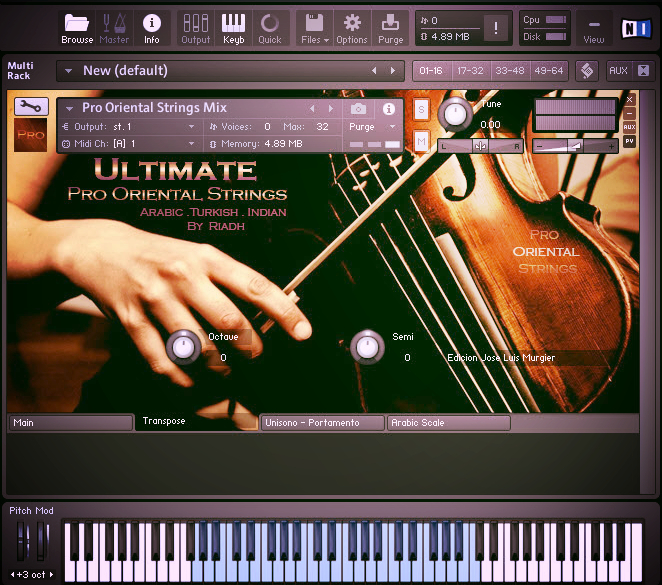Click the global Purge icon

click(x=391, y=29)
